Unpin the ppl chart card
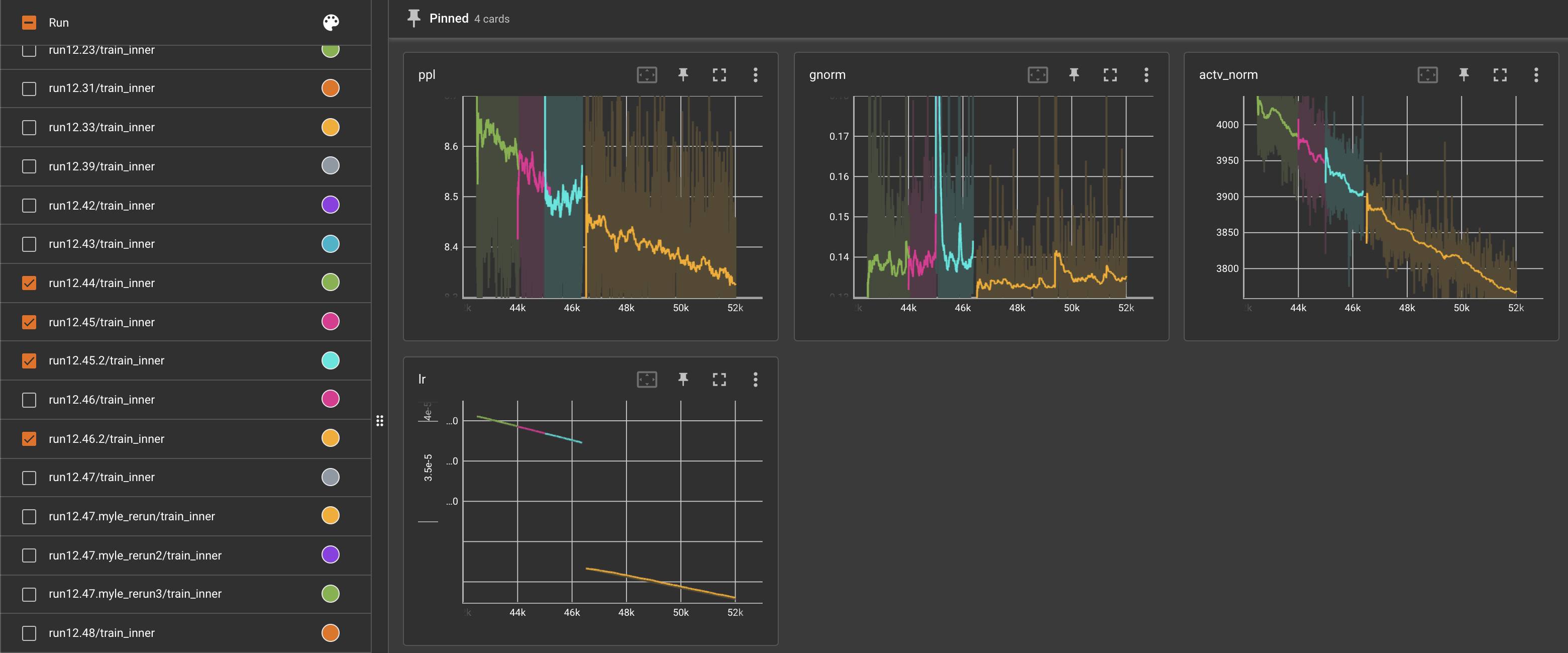The image size is (1568, 653). tap(683, 75)
